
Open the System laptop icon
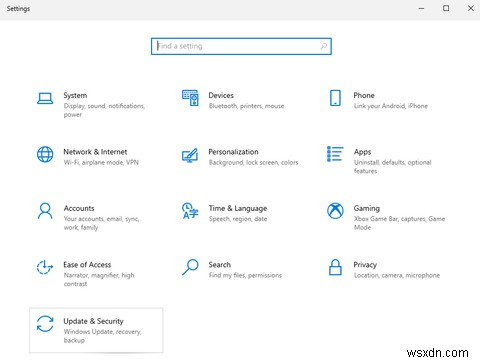tap(45, 99)
